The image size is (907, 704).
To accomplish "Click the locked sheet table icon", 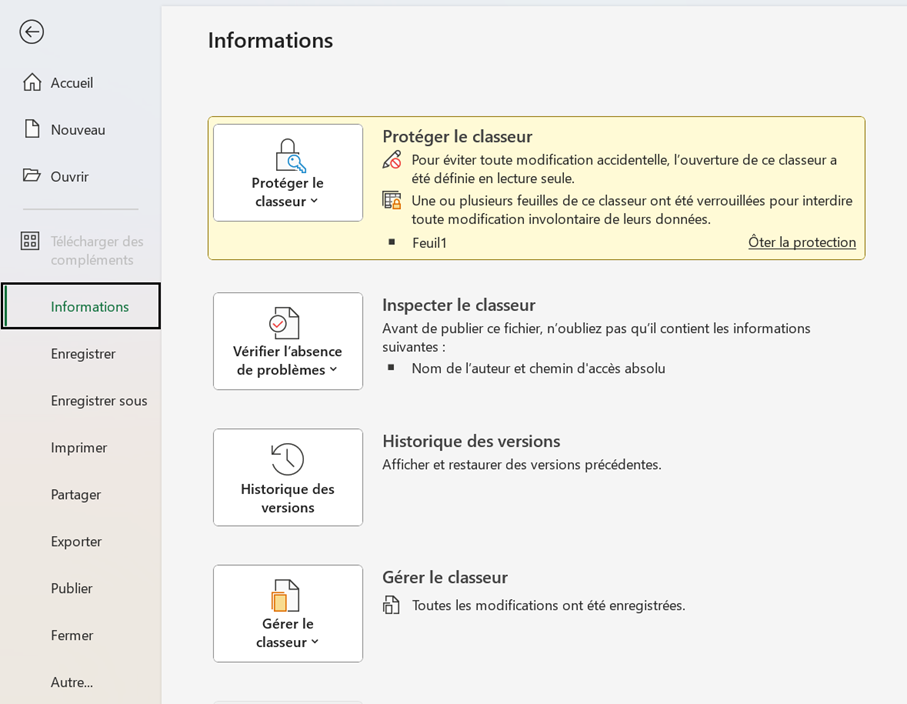I will point(392,201).
